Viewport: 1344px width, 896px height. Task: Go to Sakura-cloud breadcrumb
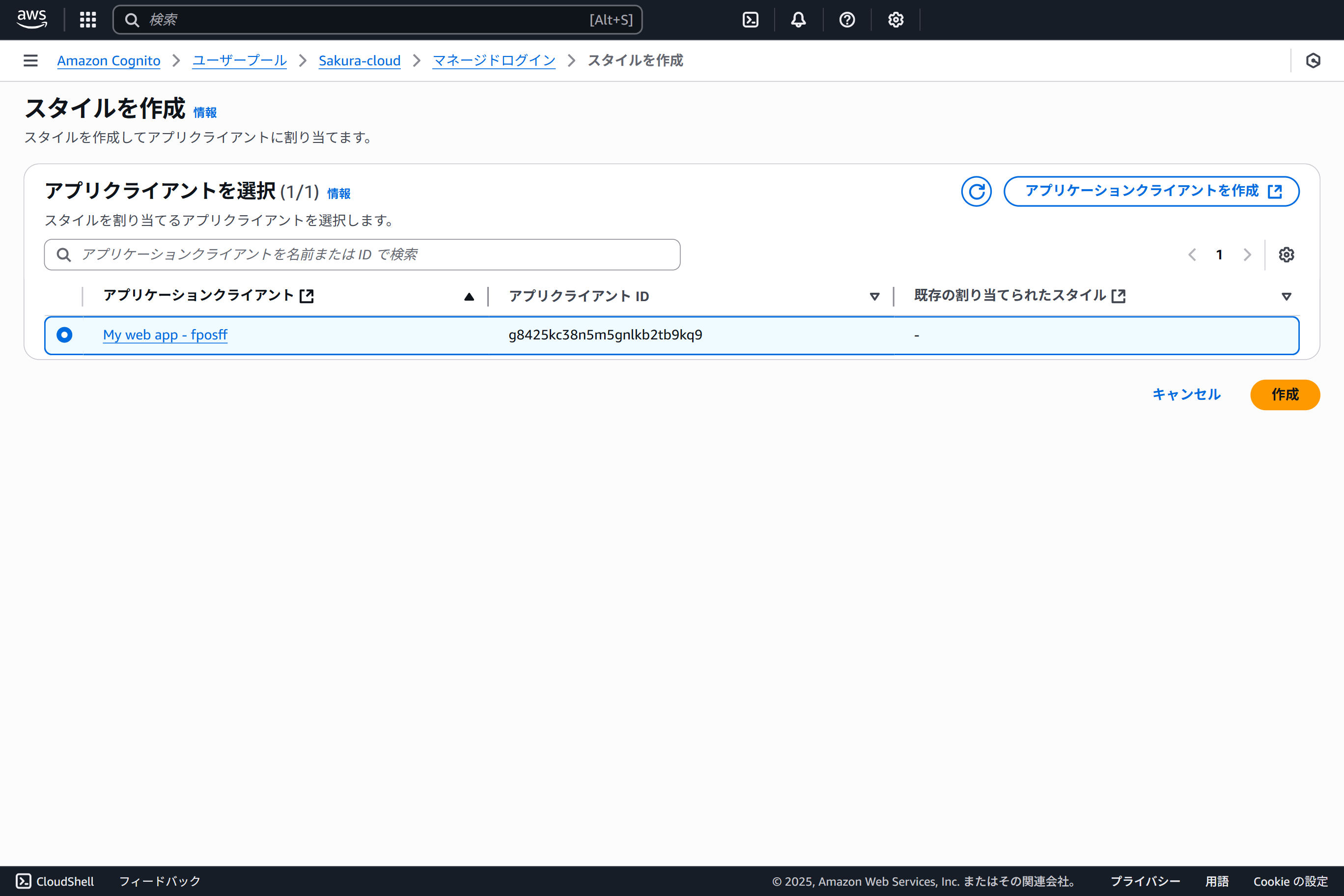coord(360,60)
